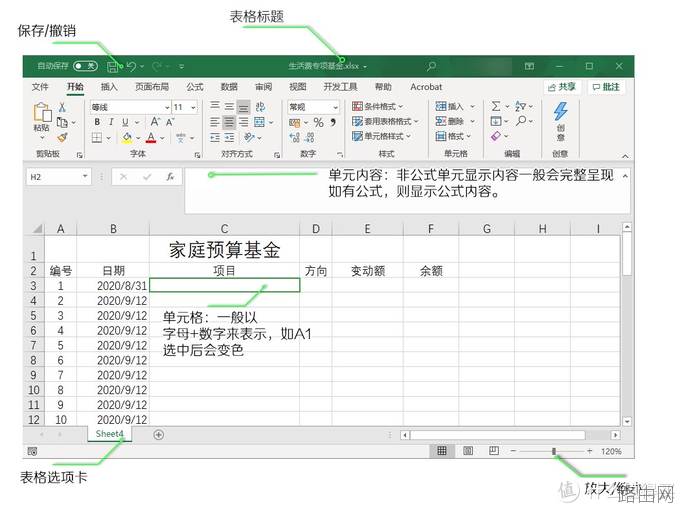
Task: Click the Fill down icon
Action: 496,121
